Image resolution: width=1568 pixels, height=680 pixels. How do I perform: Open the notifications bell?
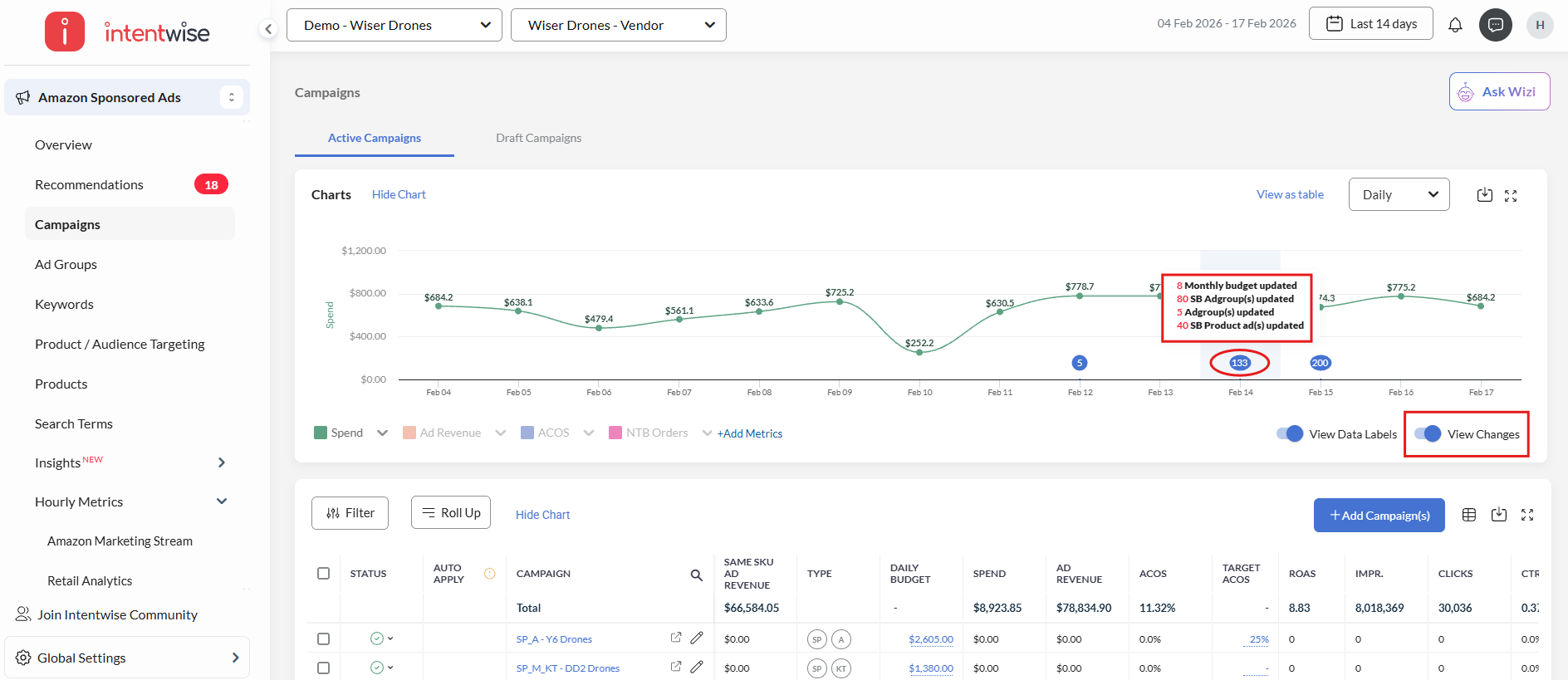point(1455,25)
